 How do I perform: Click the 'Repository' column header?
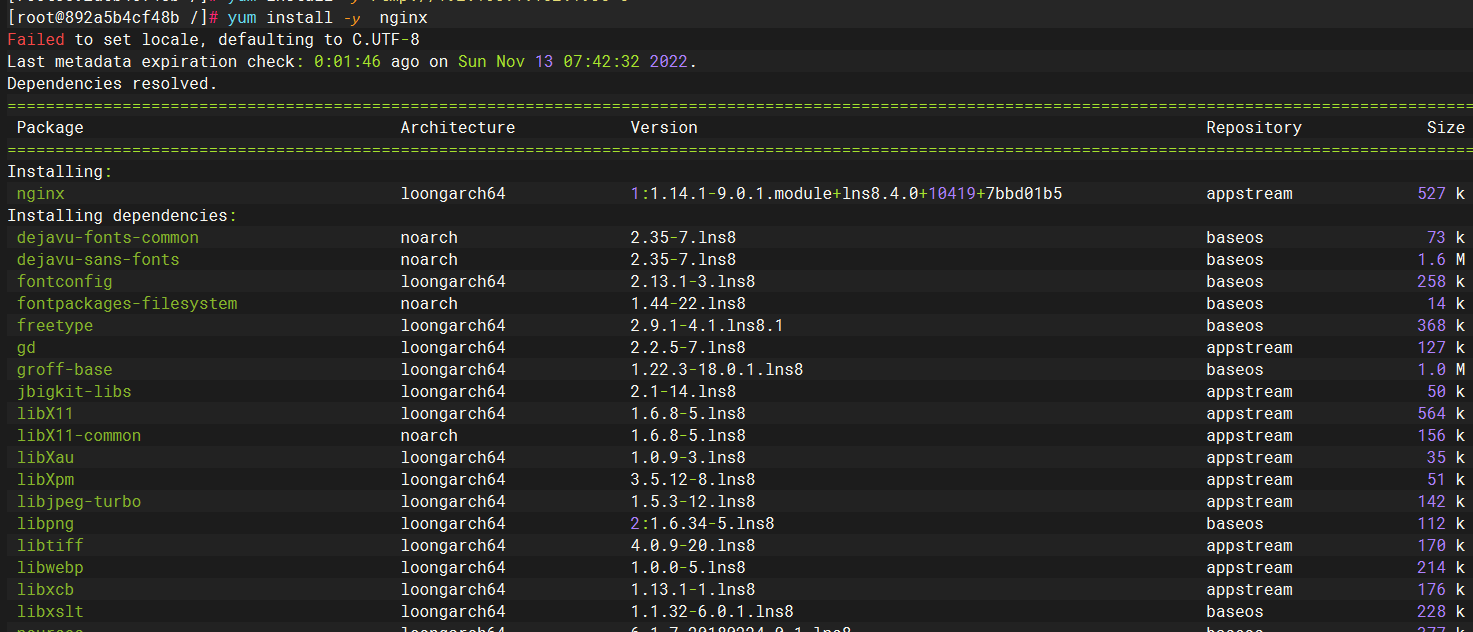point(1254,127)
